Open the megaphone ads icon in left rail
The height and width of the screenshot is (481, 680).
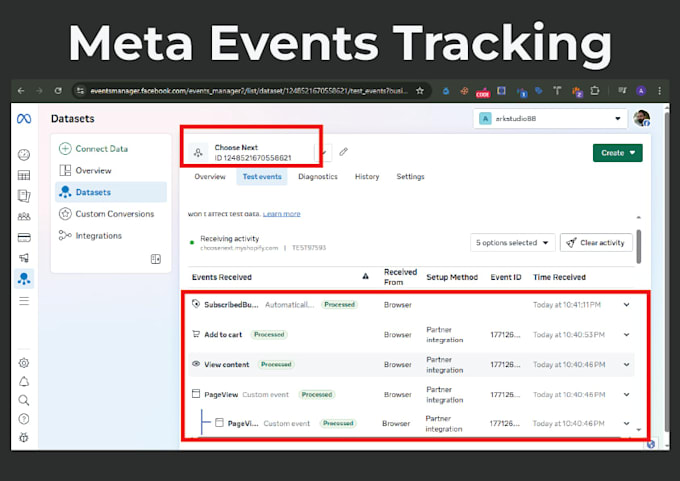pos(24,258)
